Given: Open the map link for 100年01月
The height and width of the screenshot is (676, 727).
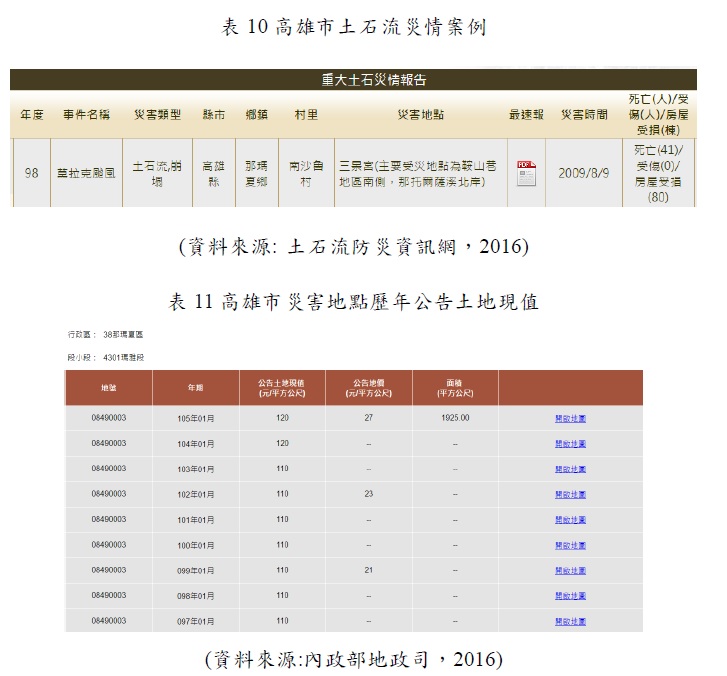Looking at the screenshot, I should click(x=570, y=545).
